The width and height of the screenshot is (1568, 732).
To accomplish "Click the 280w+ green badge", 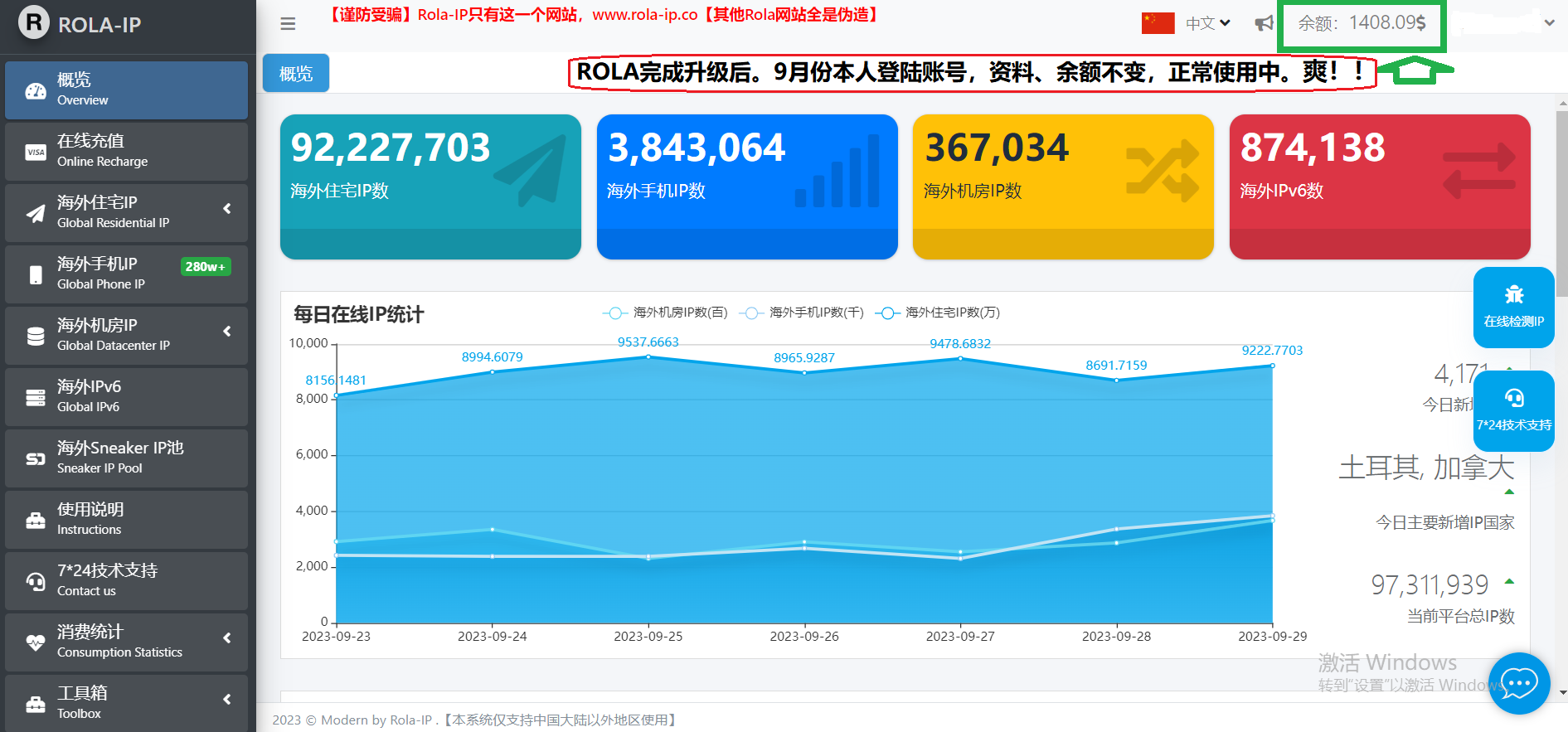I will tap(206, 266).
